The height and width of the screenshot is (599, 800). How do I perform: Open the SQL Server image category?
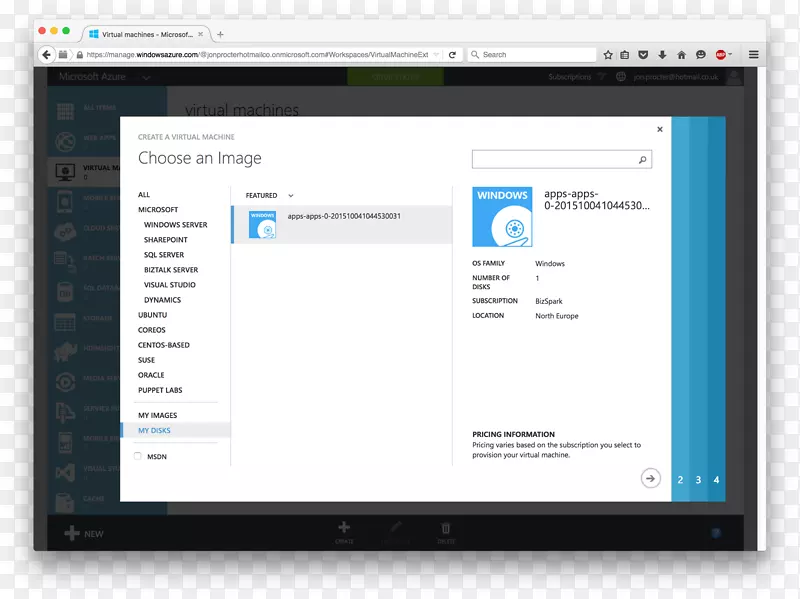[164, 255]
